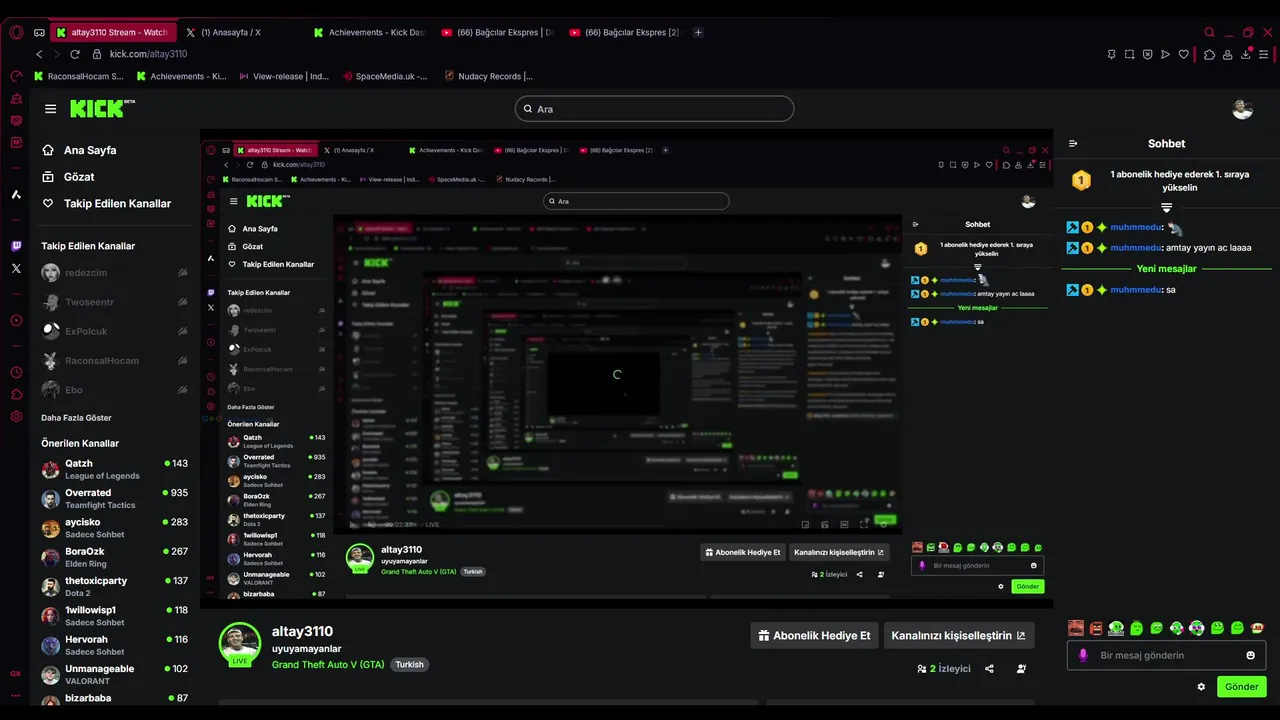Click the Ara search field
The height and width of the screenshot is (720, 1280).
(654, 109)
